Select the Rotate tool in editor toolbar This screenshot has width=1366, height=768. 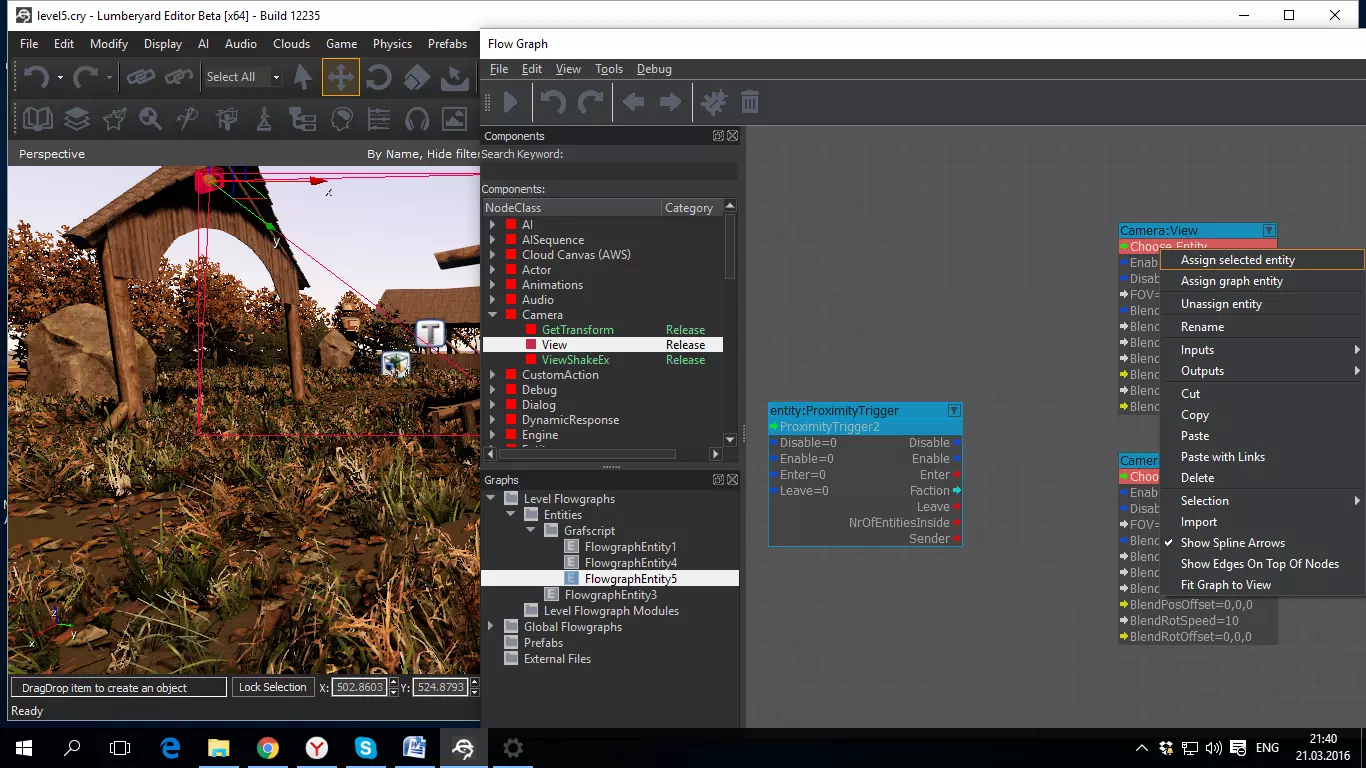(x=379, y=77)
